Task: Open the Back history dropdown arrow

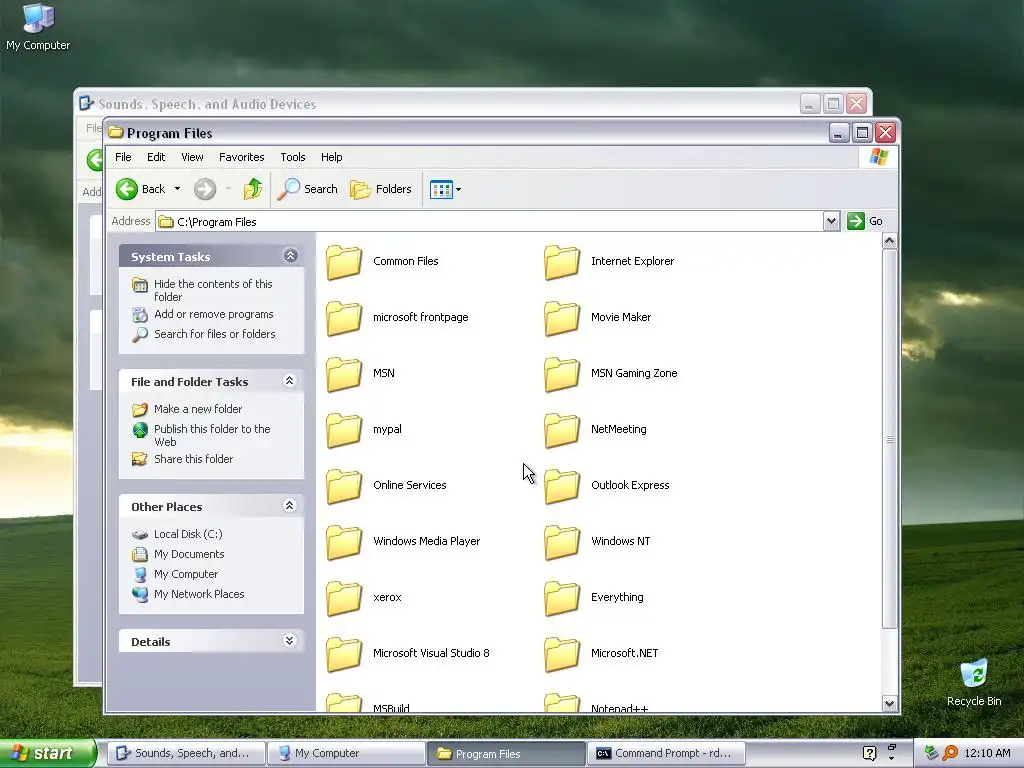Action: (x=177, y=189)
